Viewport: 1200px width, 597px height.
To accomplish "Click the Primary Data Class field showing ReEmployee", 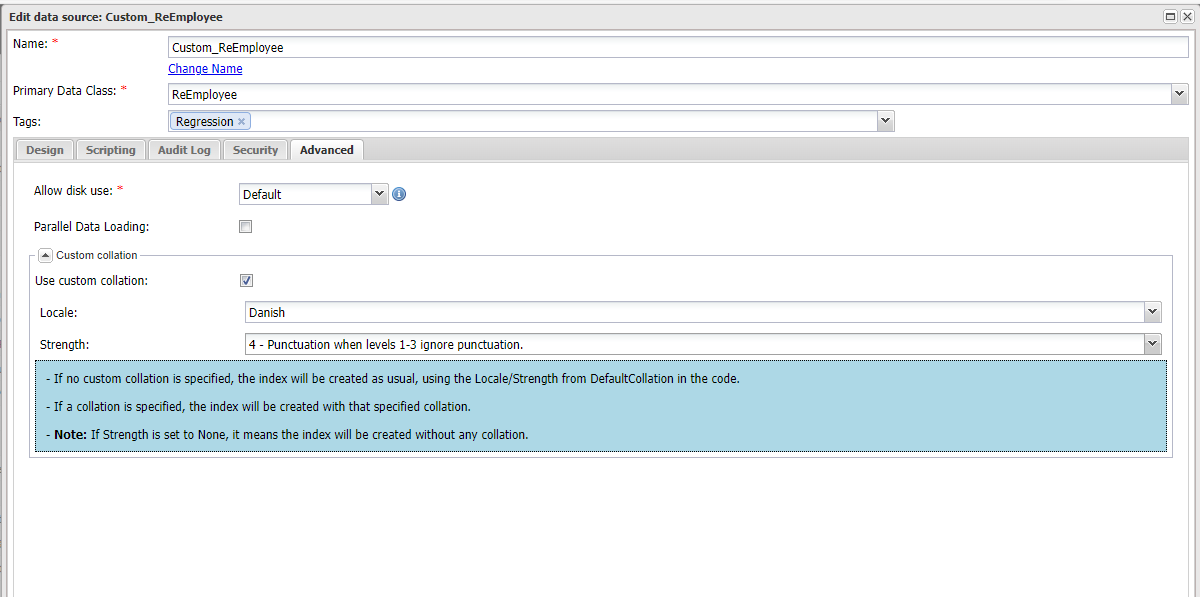I will tap(670, 94).
